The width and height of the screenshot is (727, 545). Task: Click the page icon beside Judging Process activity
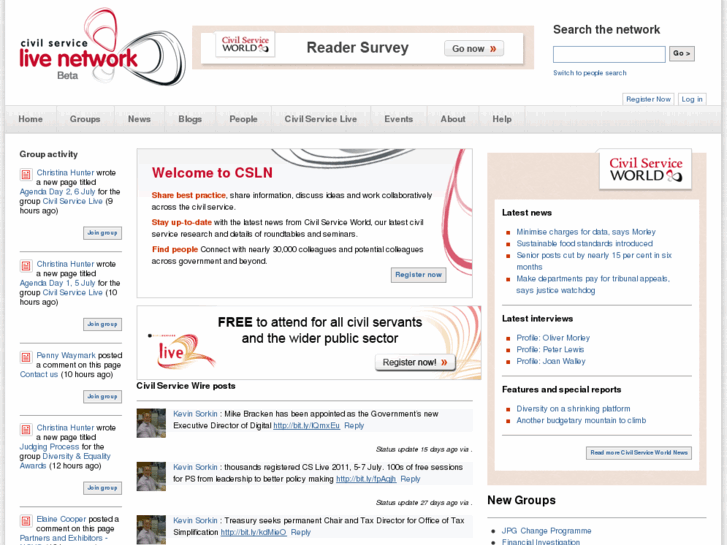click(26, 430)
